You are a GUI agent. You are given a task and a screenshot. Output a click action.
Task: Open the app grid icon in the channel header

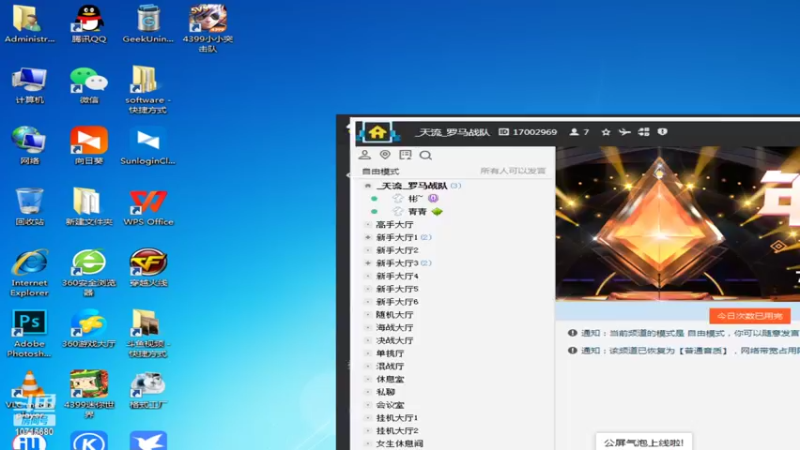coord(644,132)
